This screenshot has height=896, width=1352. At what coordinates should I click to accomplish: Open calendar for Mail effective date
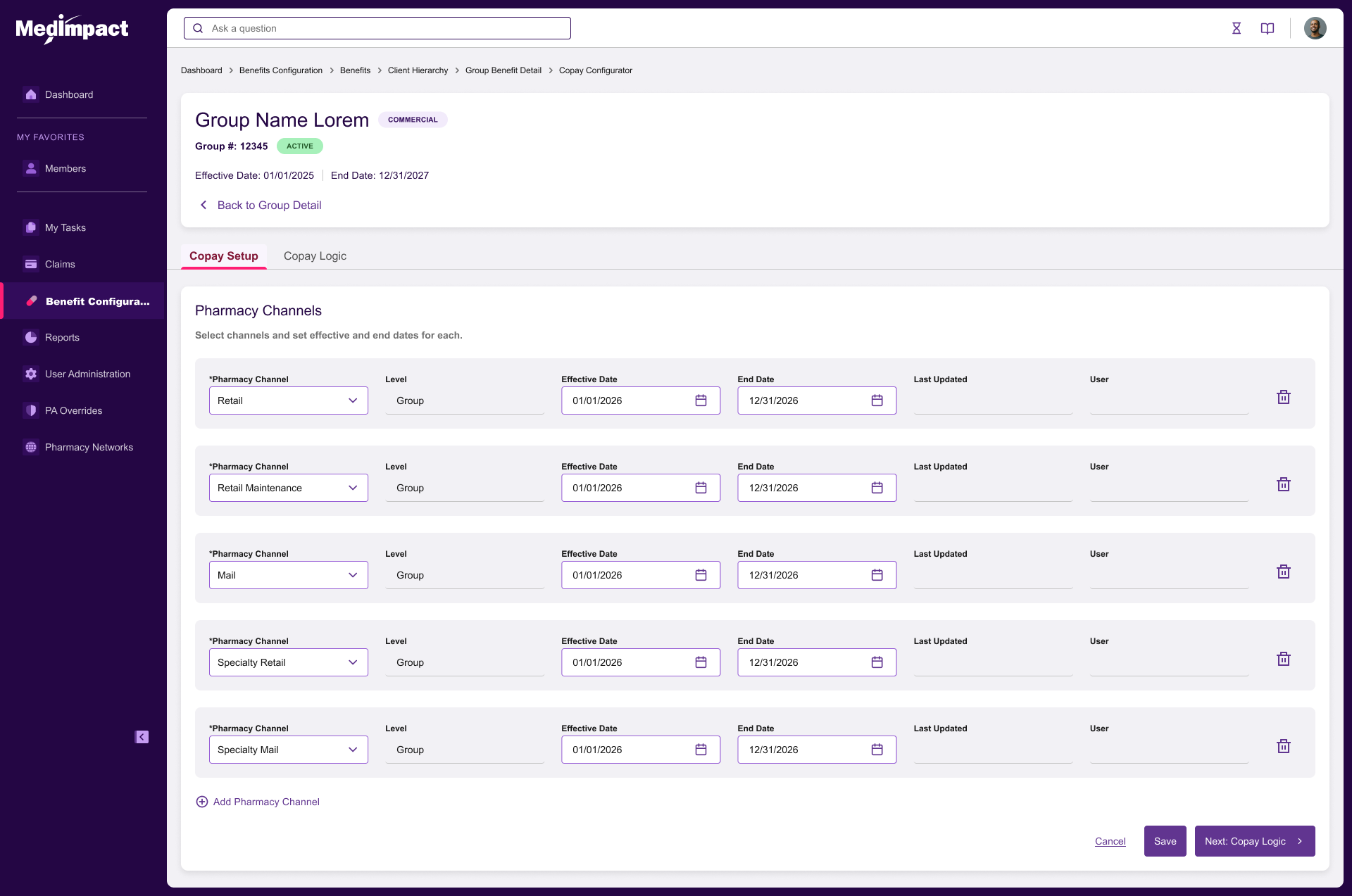pos(701,575)
